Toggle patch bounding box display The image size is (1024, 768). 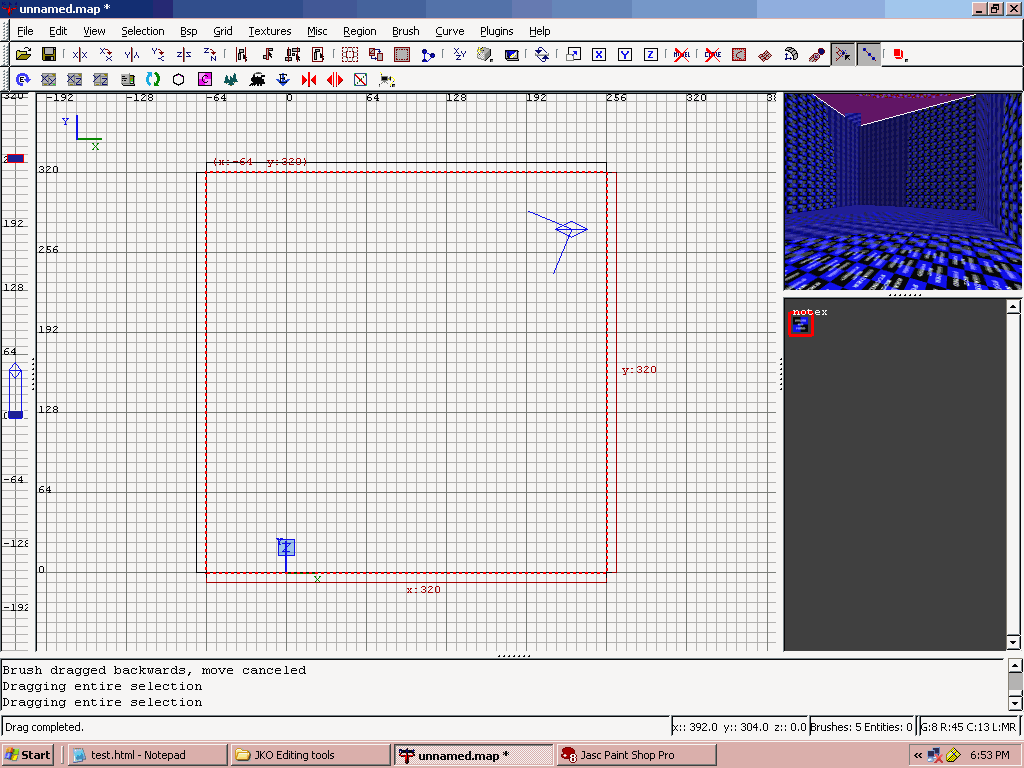739,55
